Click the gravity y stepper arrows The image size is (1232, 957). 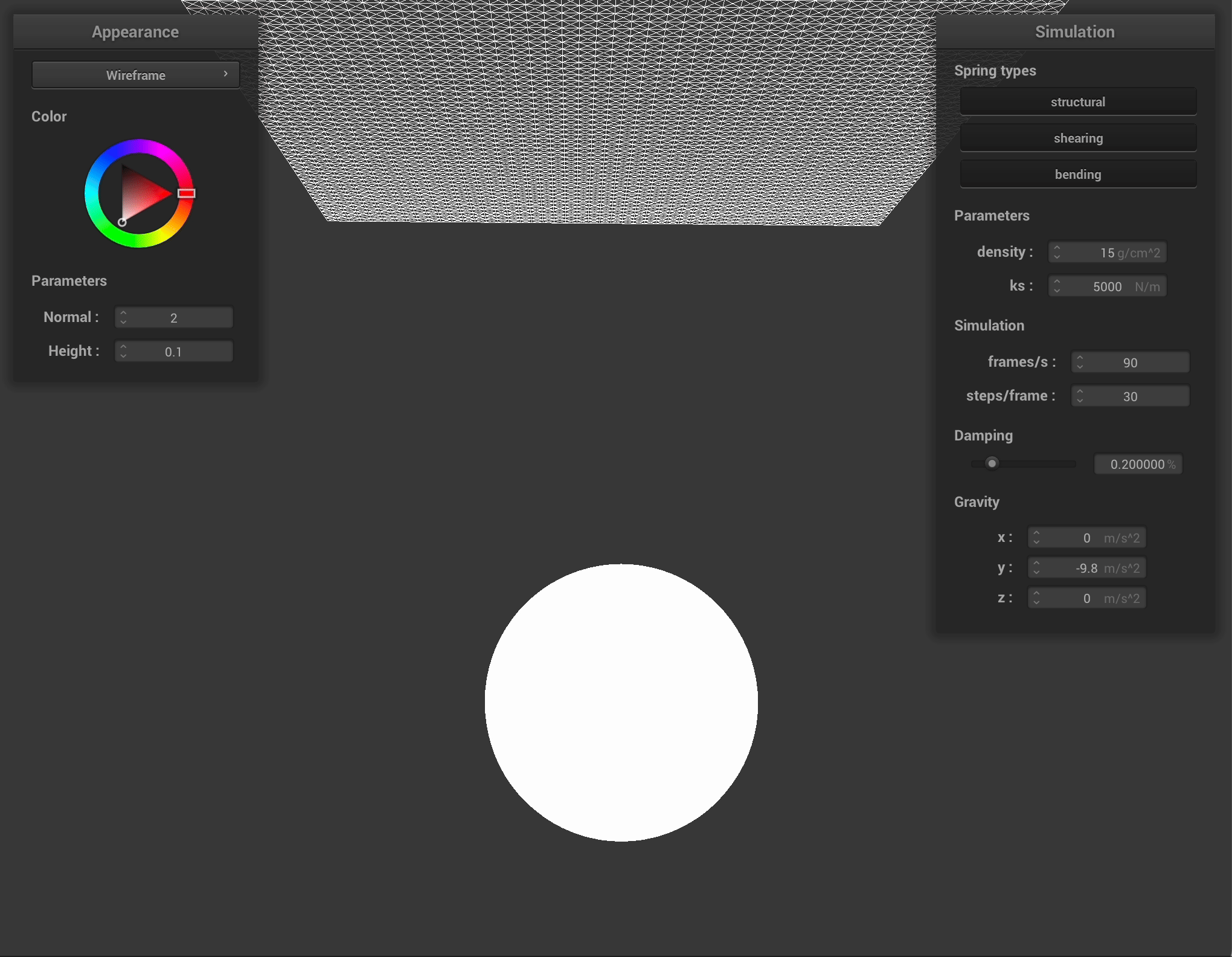point(1036,567)
